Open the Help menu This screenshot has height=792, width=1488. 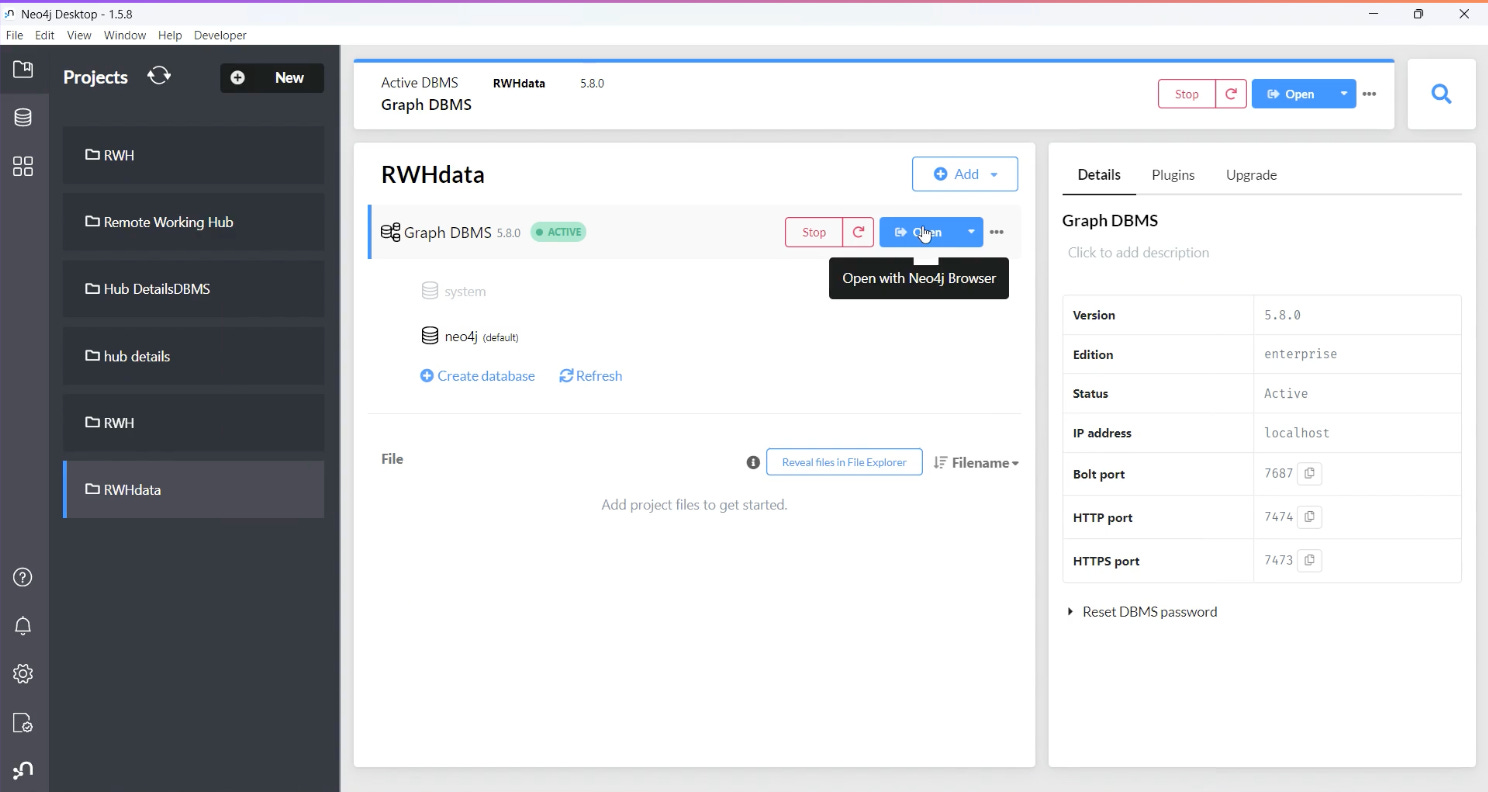(170, 35)
